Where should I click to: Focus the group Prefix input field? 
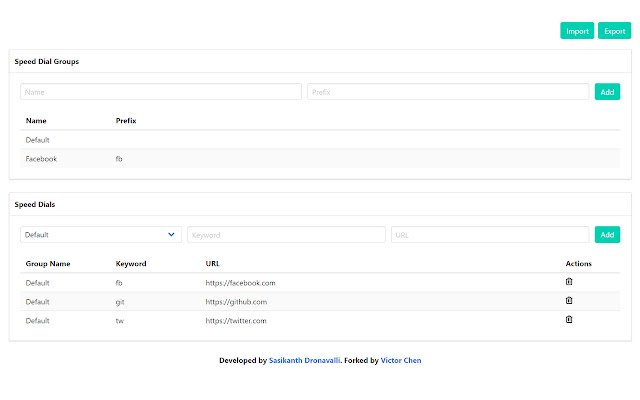click(x=448, y=92)
